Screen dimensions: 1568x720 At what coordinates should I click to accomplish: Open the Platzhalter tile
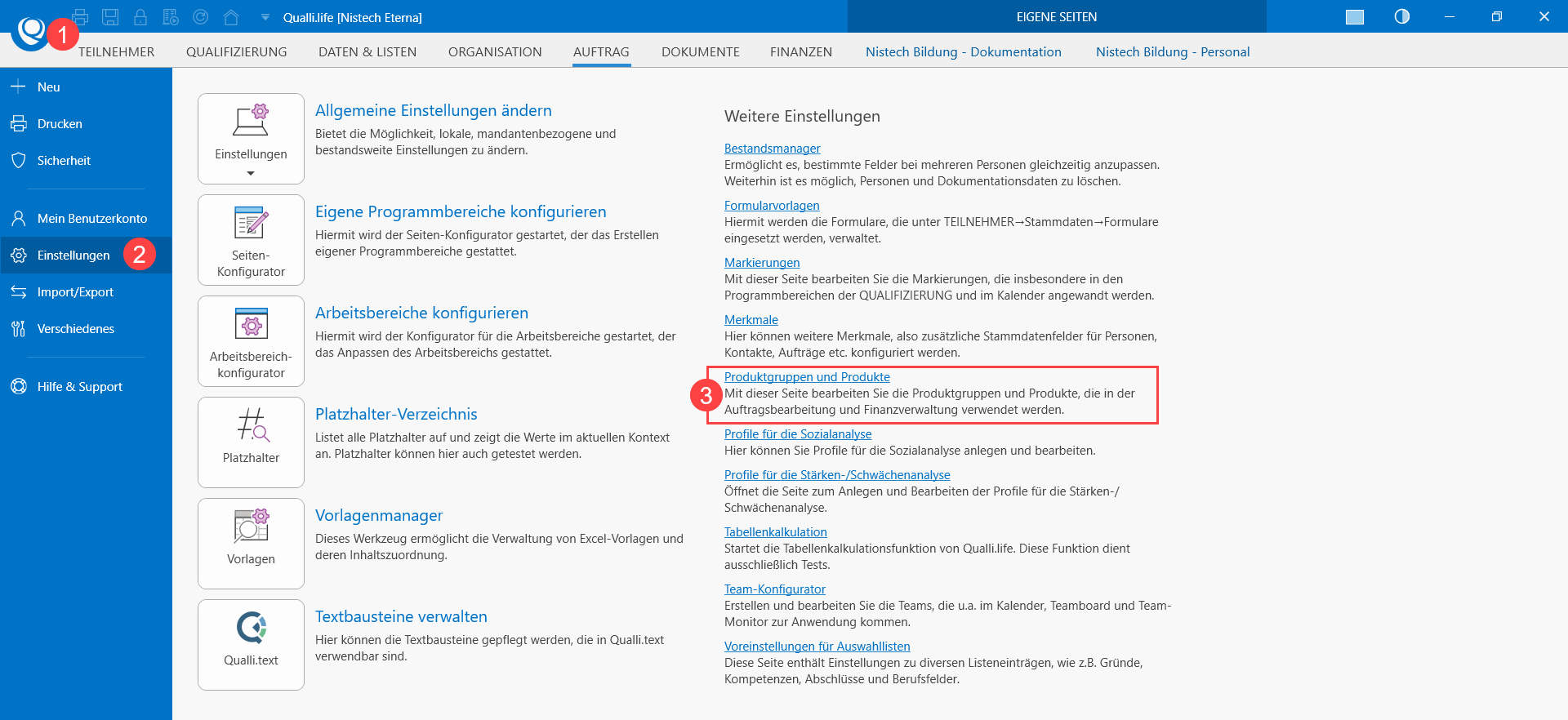[251, 442]
